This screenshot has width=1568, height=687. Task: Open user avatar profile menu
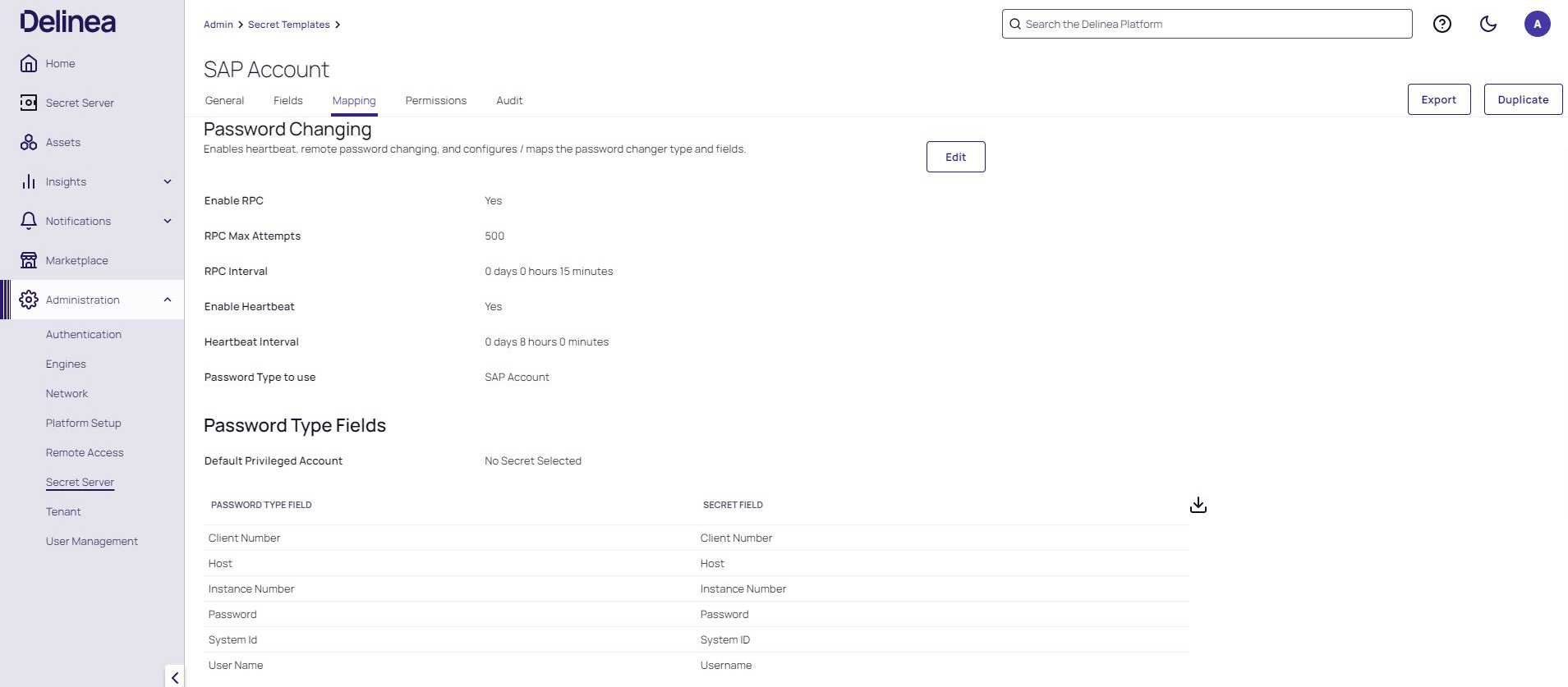[x=1537, y=24]
